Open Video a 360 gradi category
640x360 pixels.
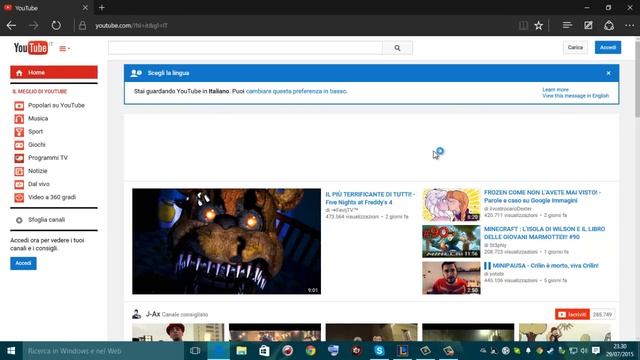pos(52,197)
